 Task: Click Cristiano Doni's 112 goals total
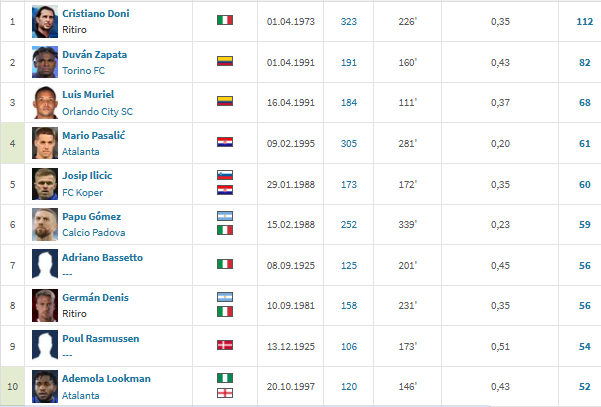tap(584, 21)
